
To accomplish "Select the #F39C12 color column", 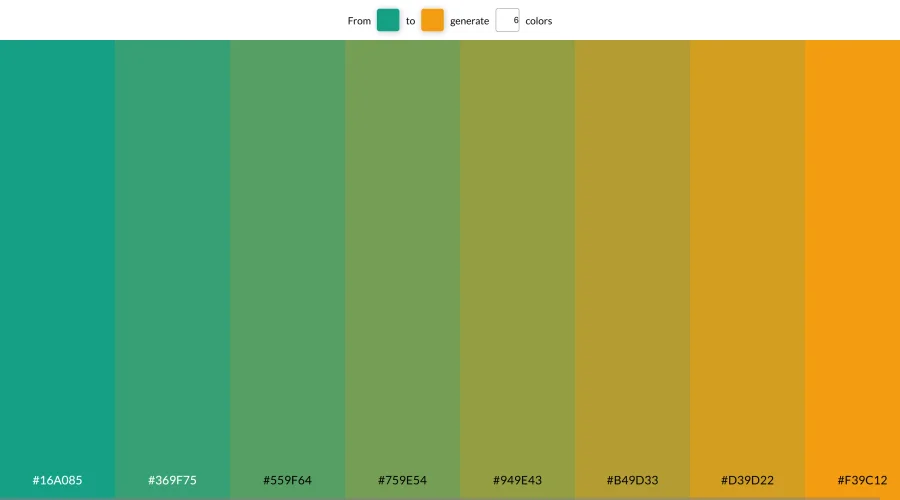I will pos(852,269).
